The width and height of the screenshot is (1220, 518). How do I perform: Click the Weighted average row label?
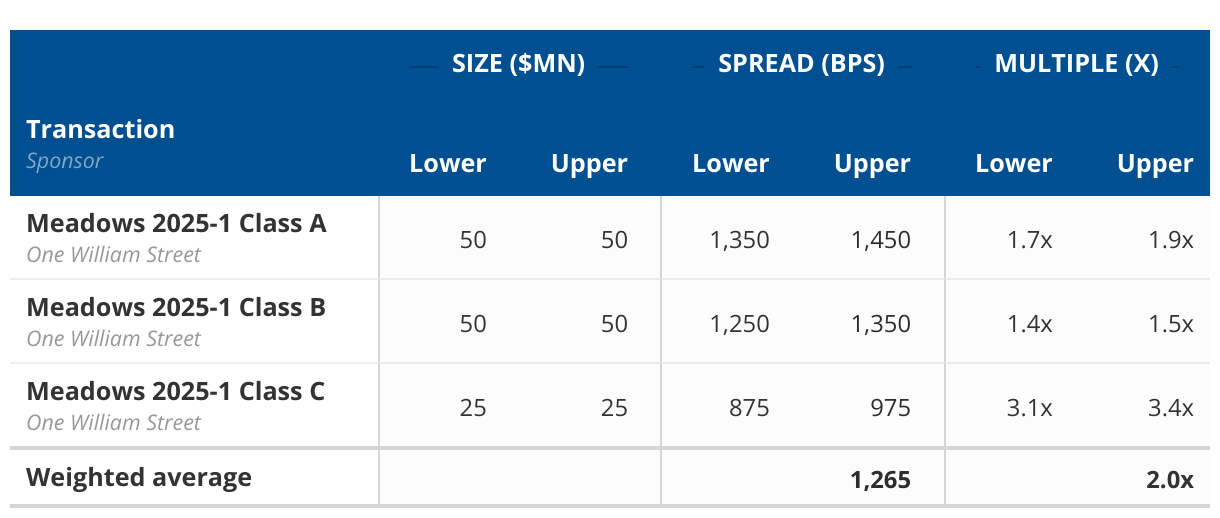click(139, 477)
